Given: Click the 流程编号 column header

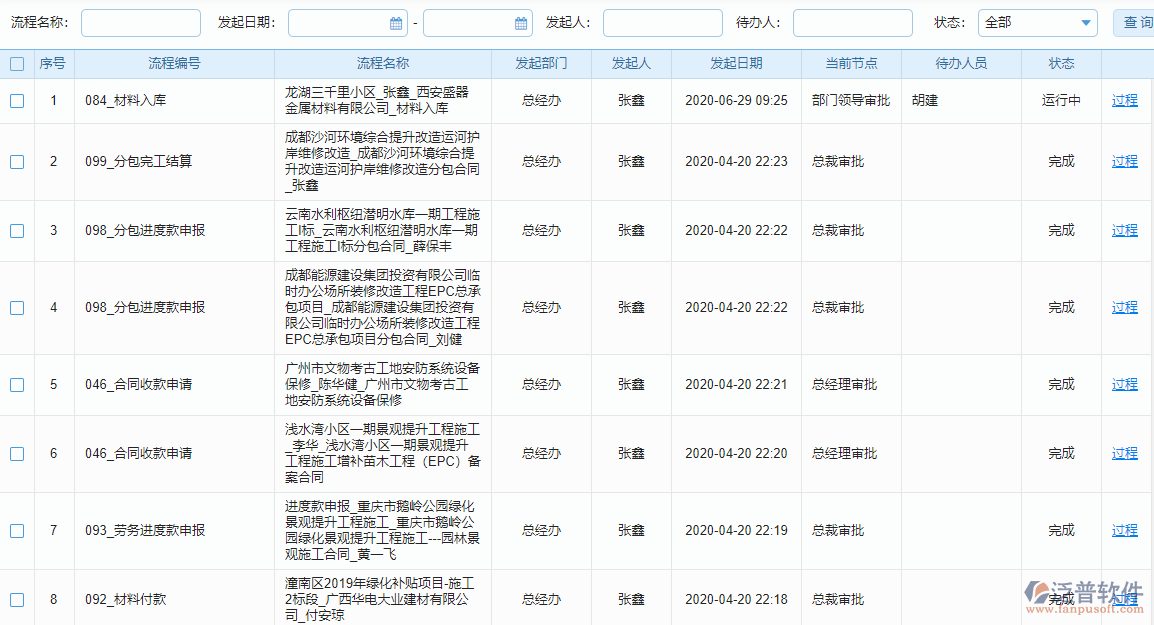Looking at the screenshot, I should click(174, 64).
